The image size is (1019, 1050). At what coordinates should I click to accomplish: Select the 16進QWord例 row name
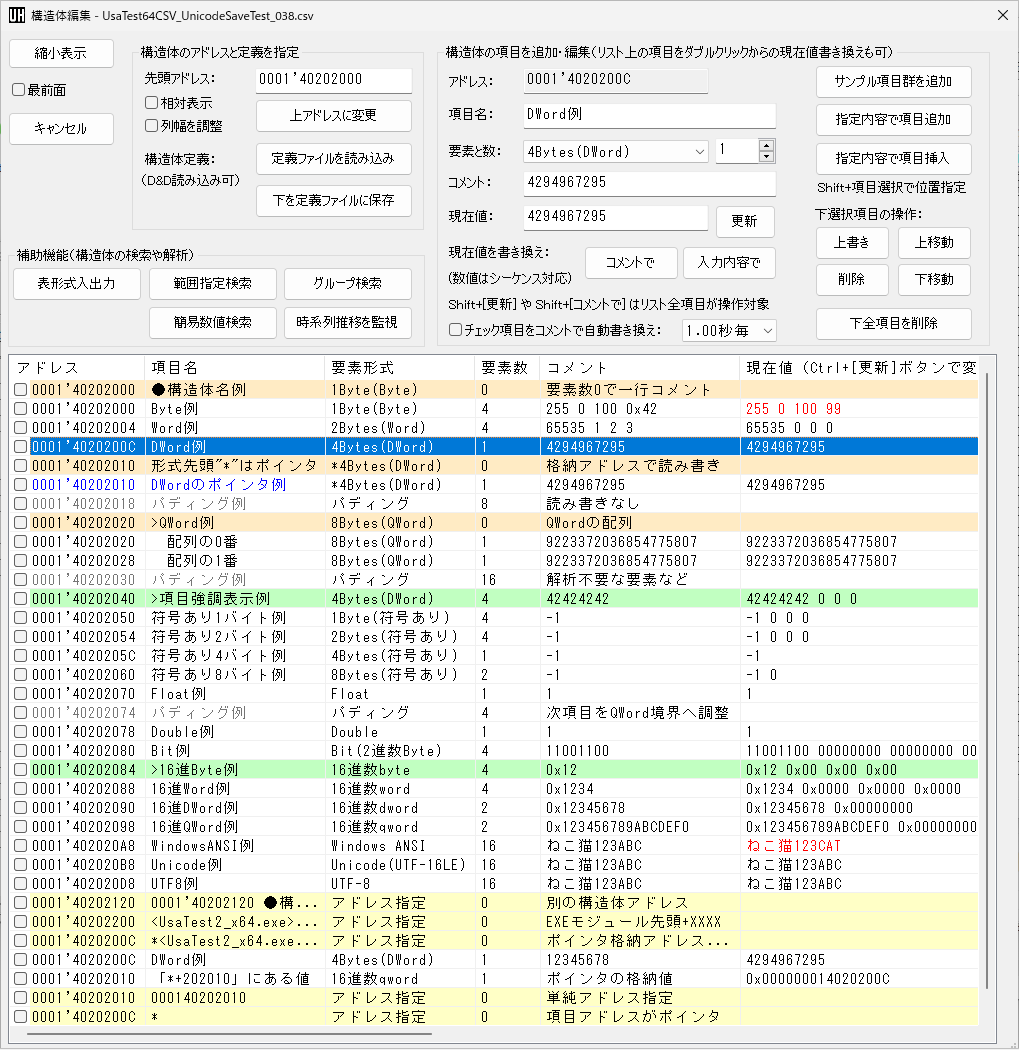pyautogui.click(x=194, y=827)
